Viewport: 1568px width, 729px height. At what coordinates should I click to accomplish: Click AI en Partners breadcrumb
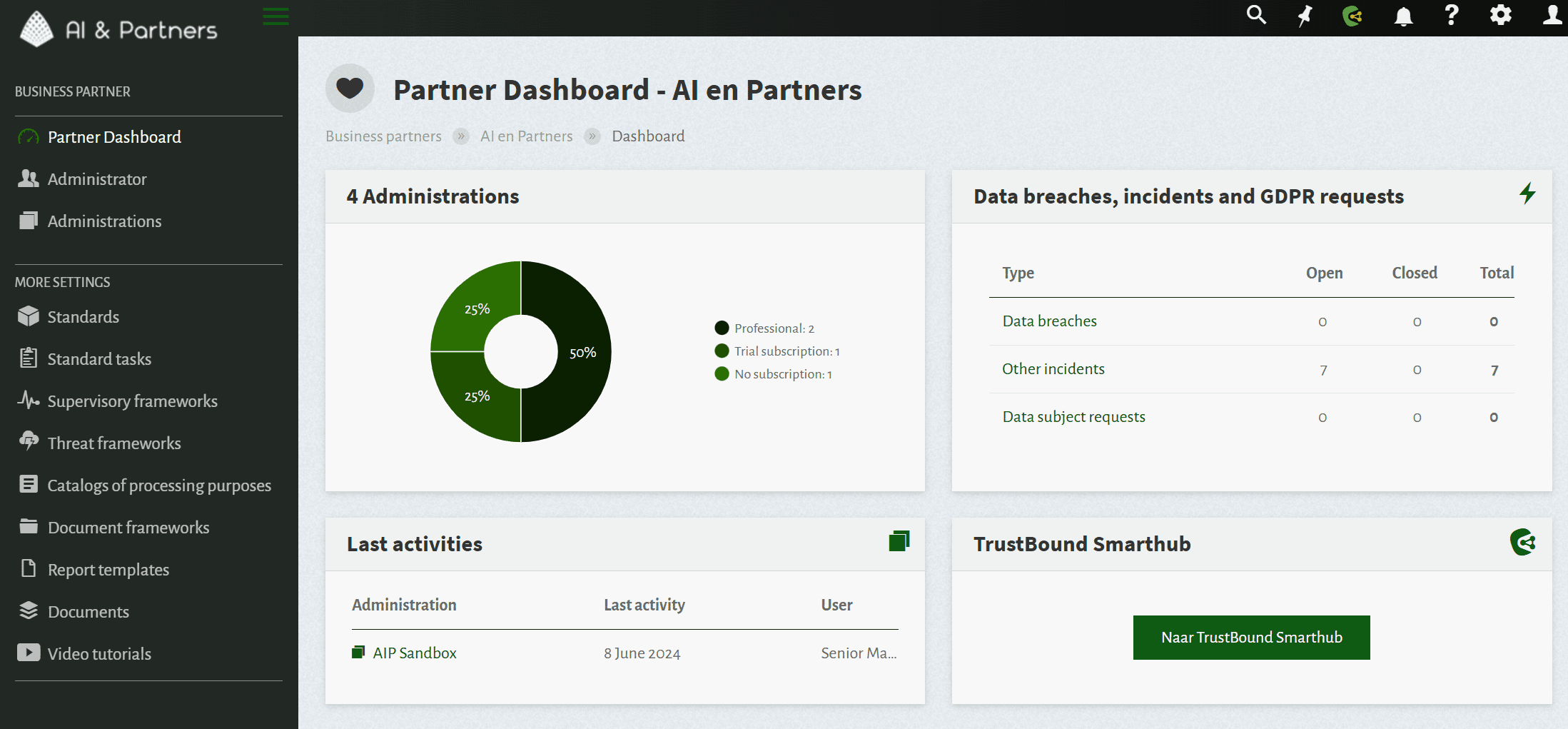pos(527,136)
